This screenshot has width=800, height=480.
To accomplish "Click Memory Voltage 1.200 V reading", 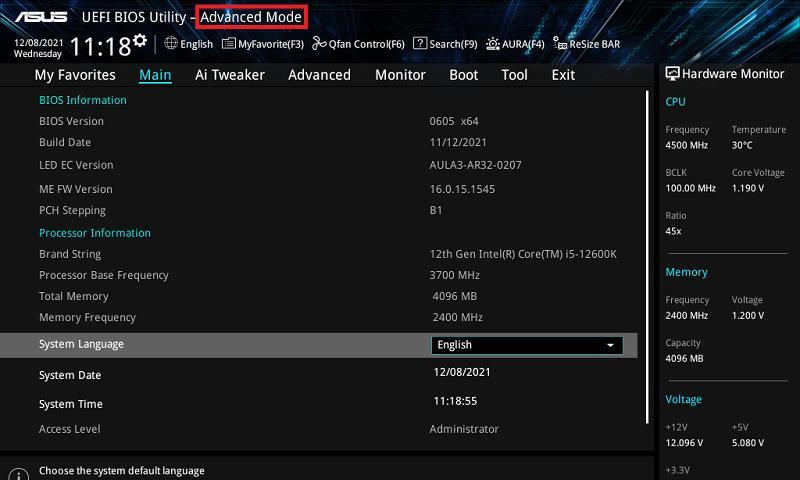I will (x=748, y=316).
